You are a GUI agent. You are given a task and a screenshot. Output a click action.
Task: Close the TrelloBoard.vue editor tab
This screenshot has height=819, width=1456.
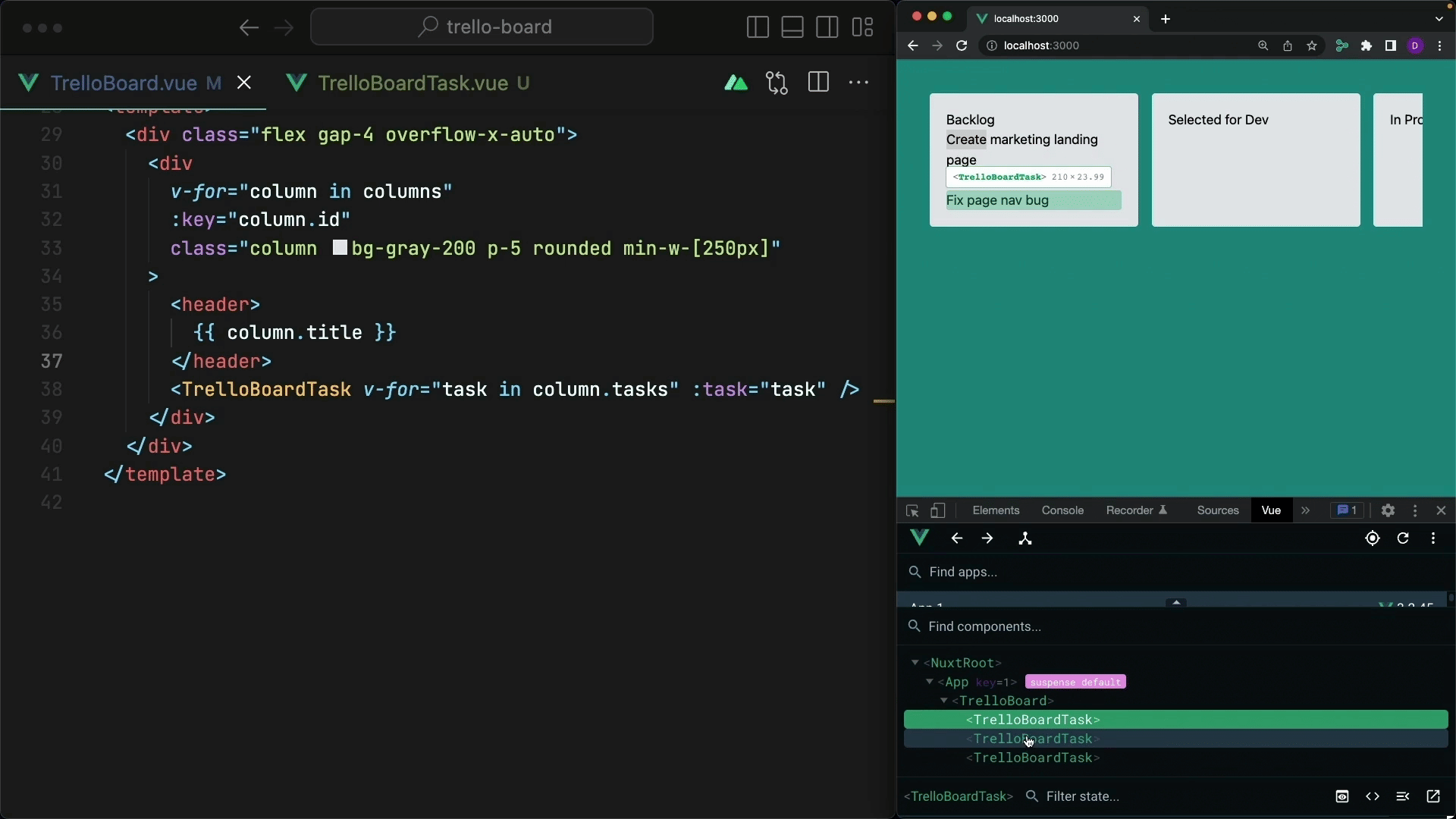(244, 83)
